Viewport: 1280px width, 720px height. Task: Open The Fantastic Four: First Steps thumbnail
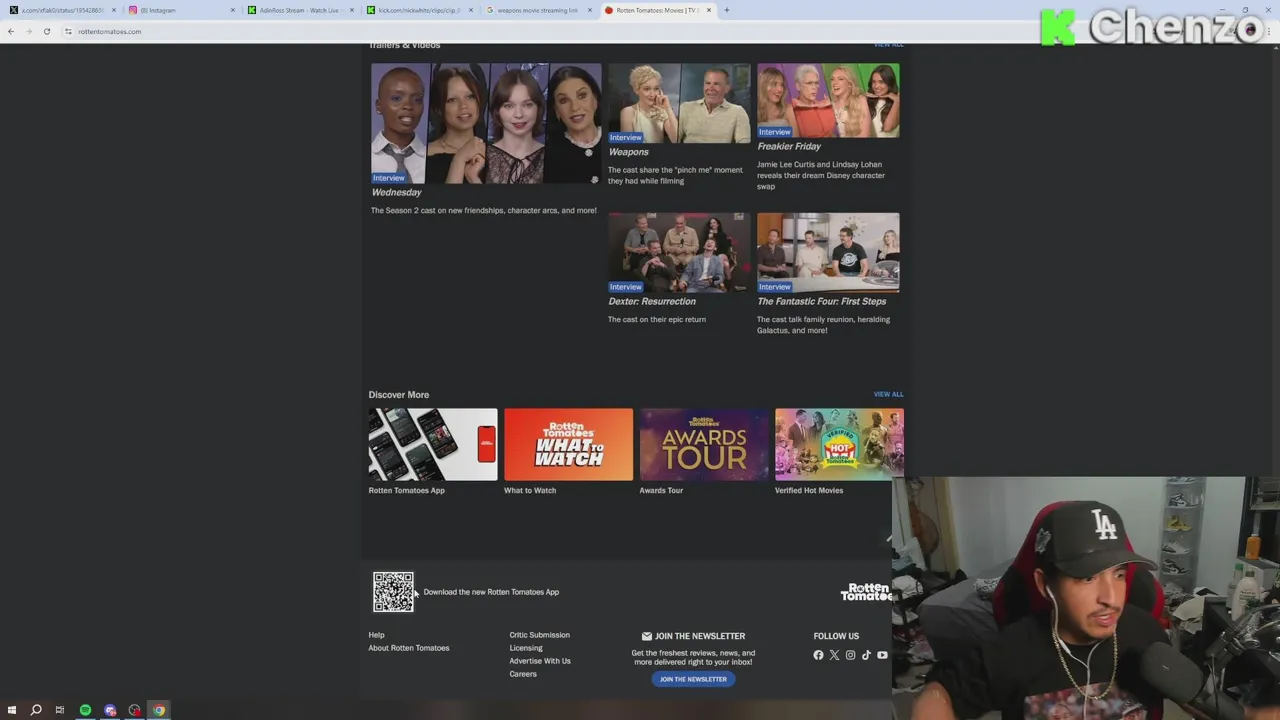(x=828, y=252)
